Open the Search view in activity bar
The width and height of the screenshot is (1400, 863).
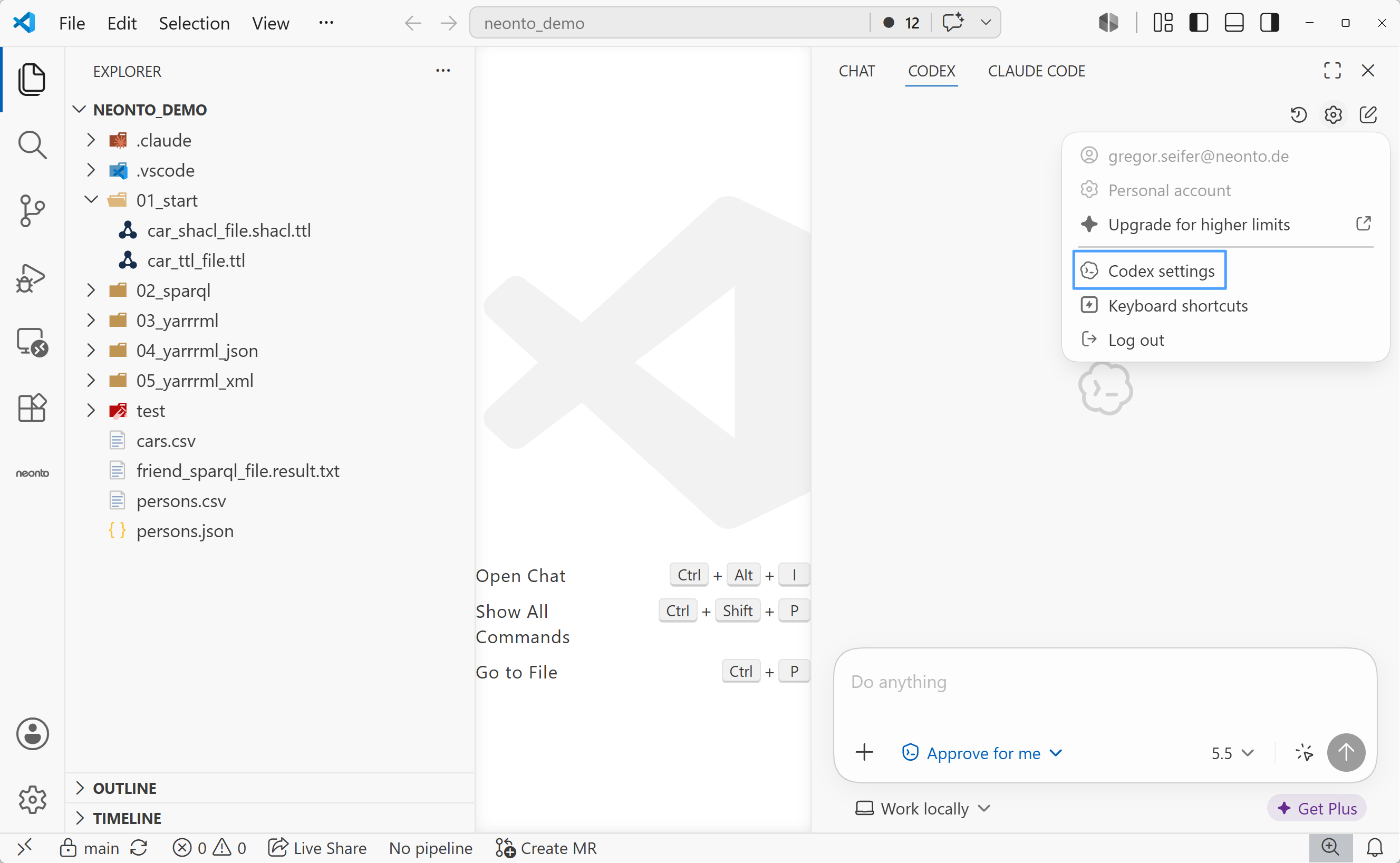click(x=32, y=145)
